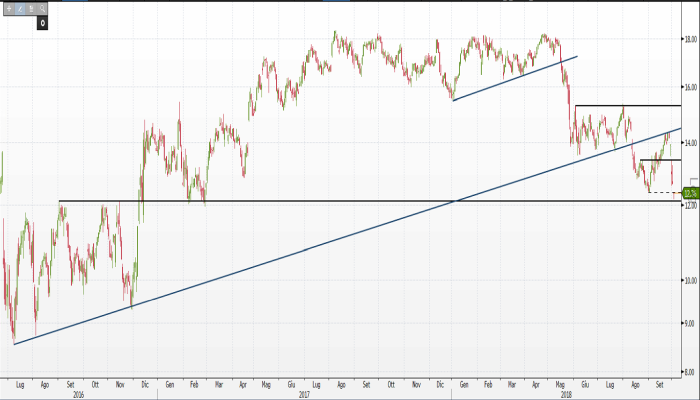
Task: Select the short blue trendline under 2018 highs
Action: (515, 79)
